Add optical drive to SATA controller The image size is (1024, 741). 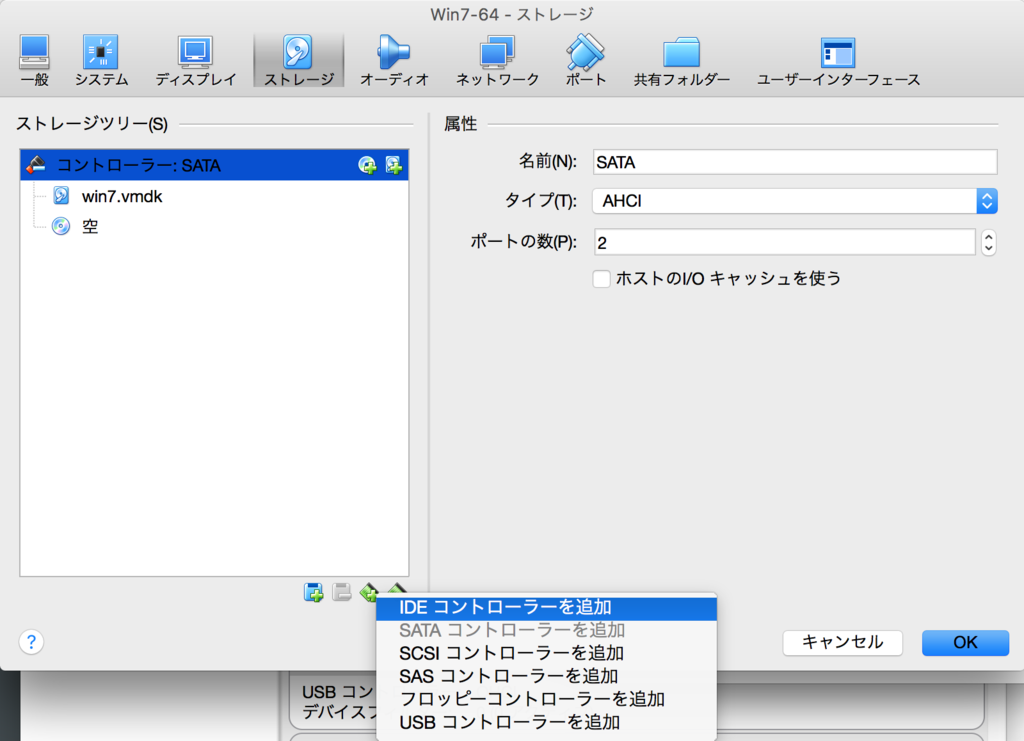367,165
